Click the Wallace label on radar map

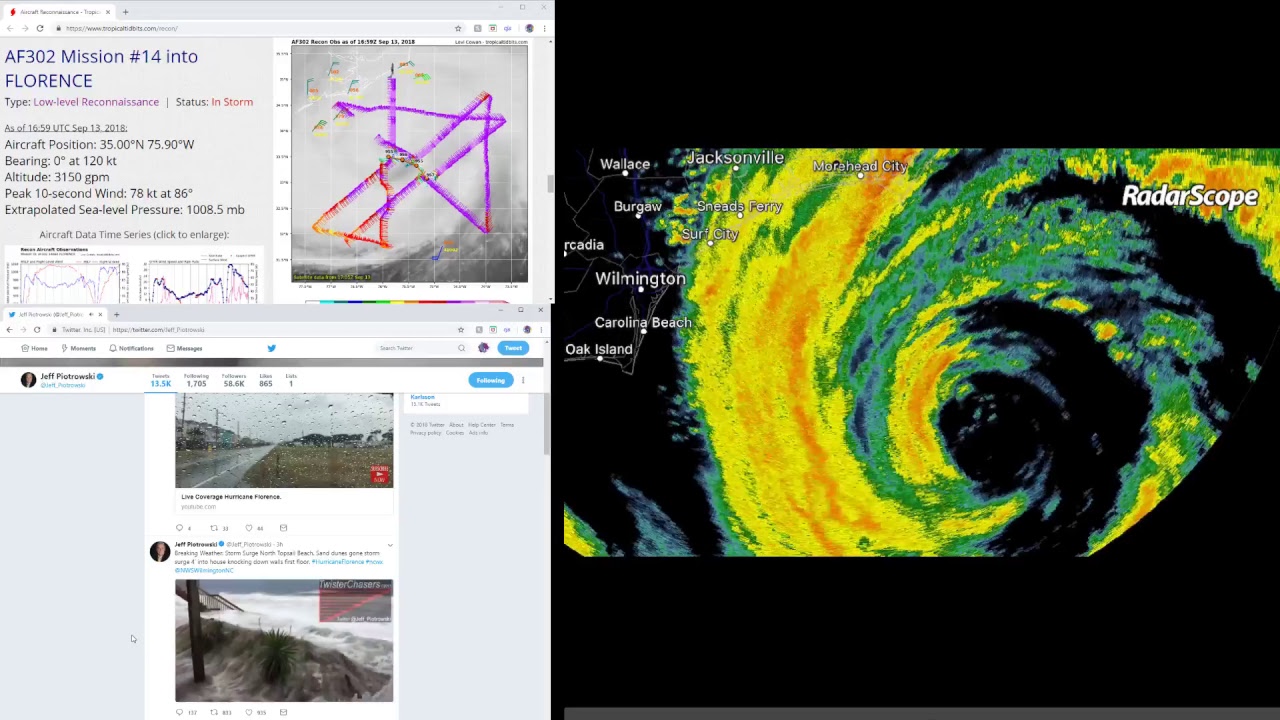[625, 164]
